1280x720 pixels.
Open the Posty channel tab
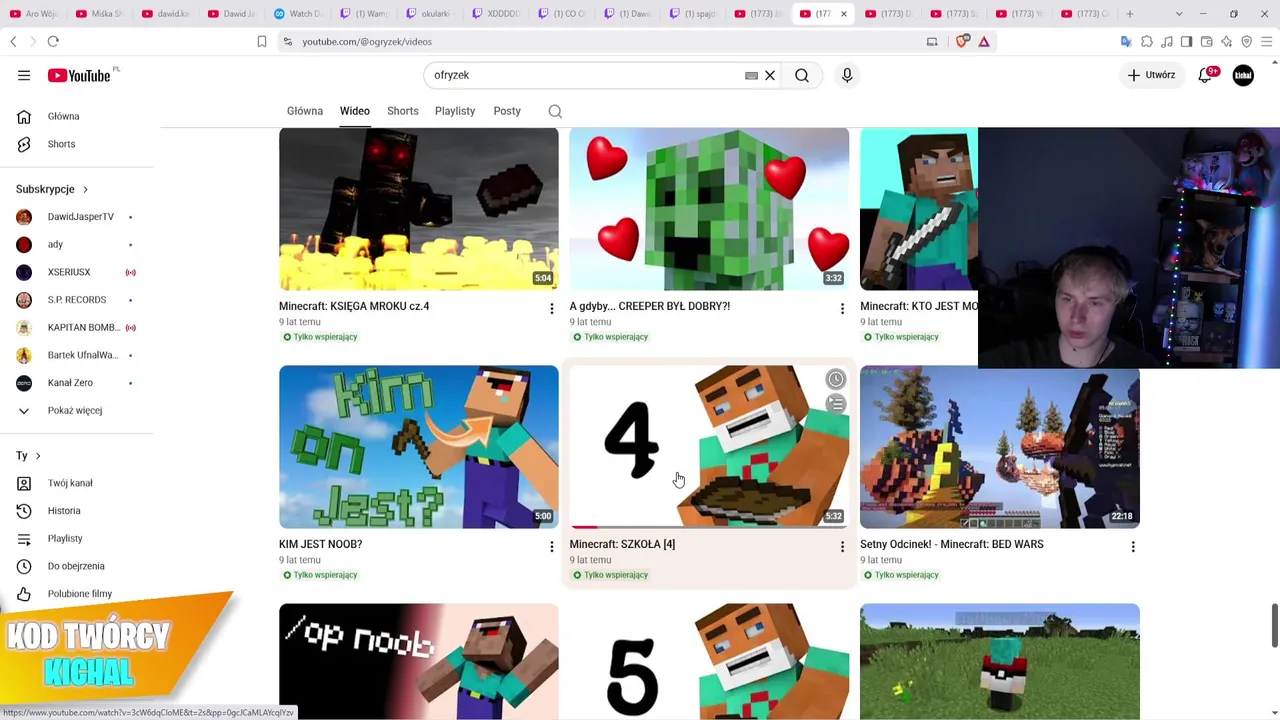tap(507, 111)
